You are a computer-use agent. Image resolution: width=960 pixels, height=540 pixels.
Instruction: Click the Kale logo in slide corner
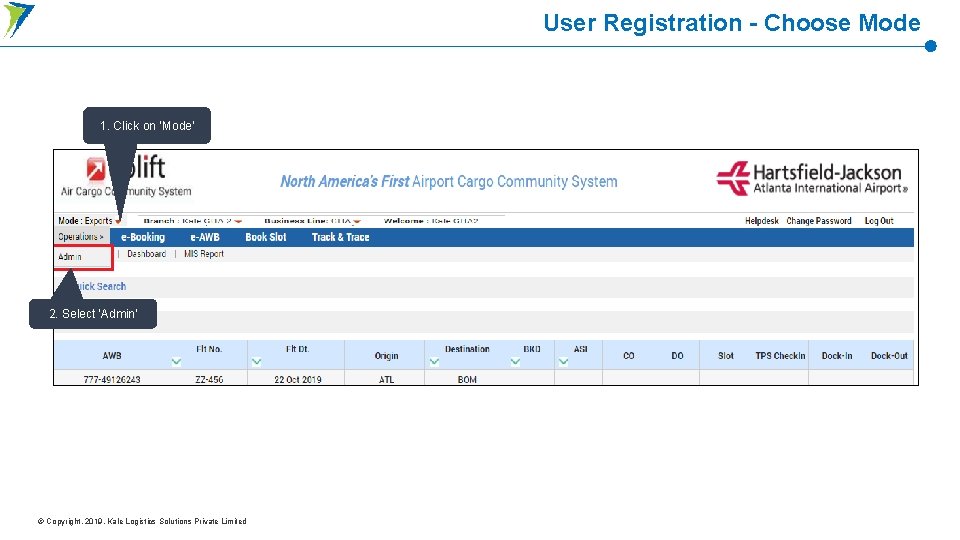[x=18, y=20]
